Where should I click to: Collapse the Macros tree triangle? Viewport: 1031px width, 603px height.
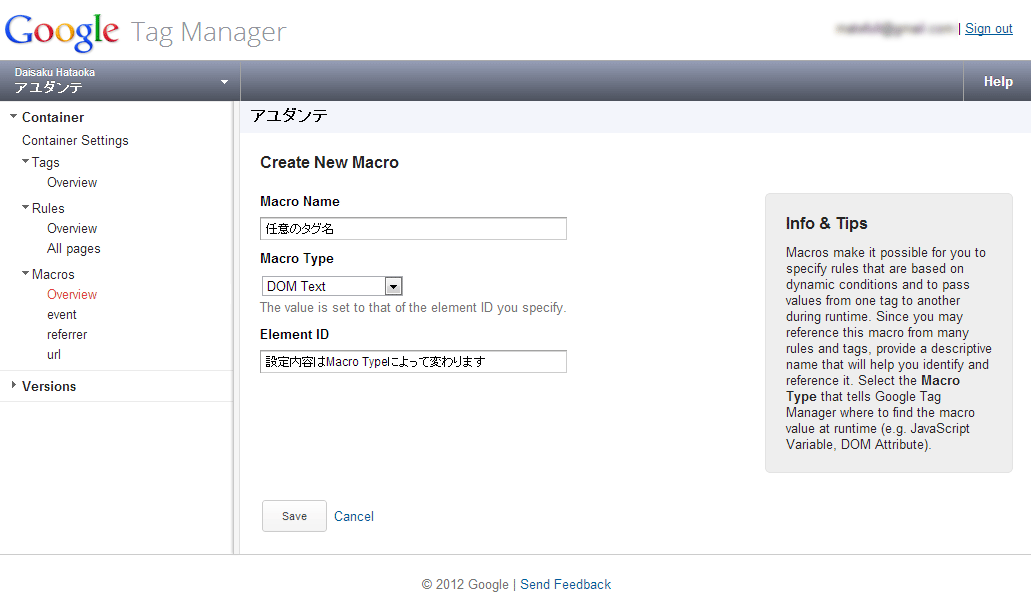[25, 273]
